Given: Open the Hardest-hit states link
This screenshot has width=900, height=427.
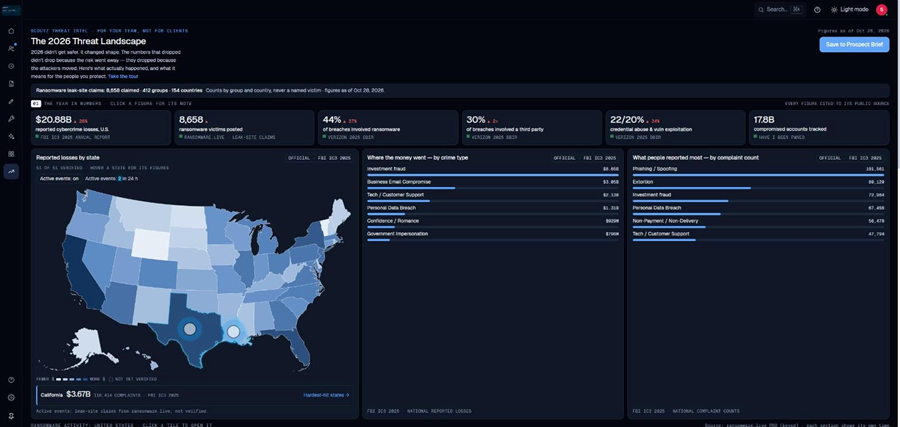Looking at the screenshot, I should click(x=326, y=395).
